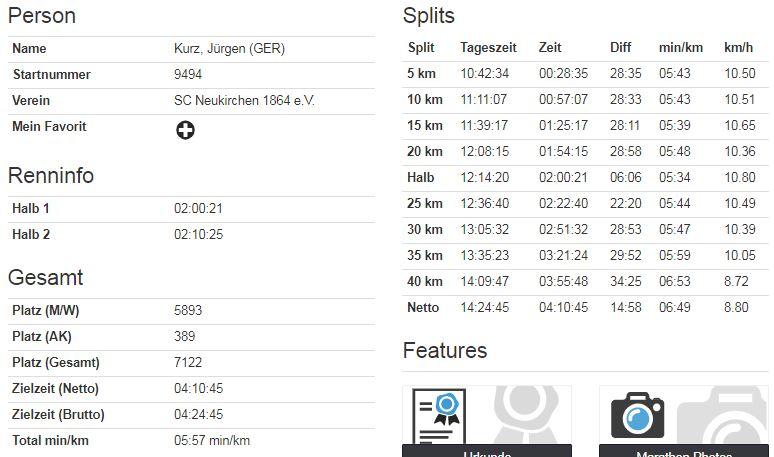
Task: Select the Splits heading
Action: tap(428, 16)
